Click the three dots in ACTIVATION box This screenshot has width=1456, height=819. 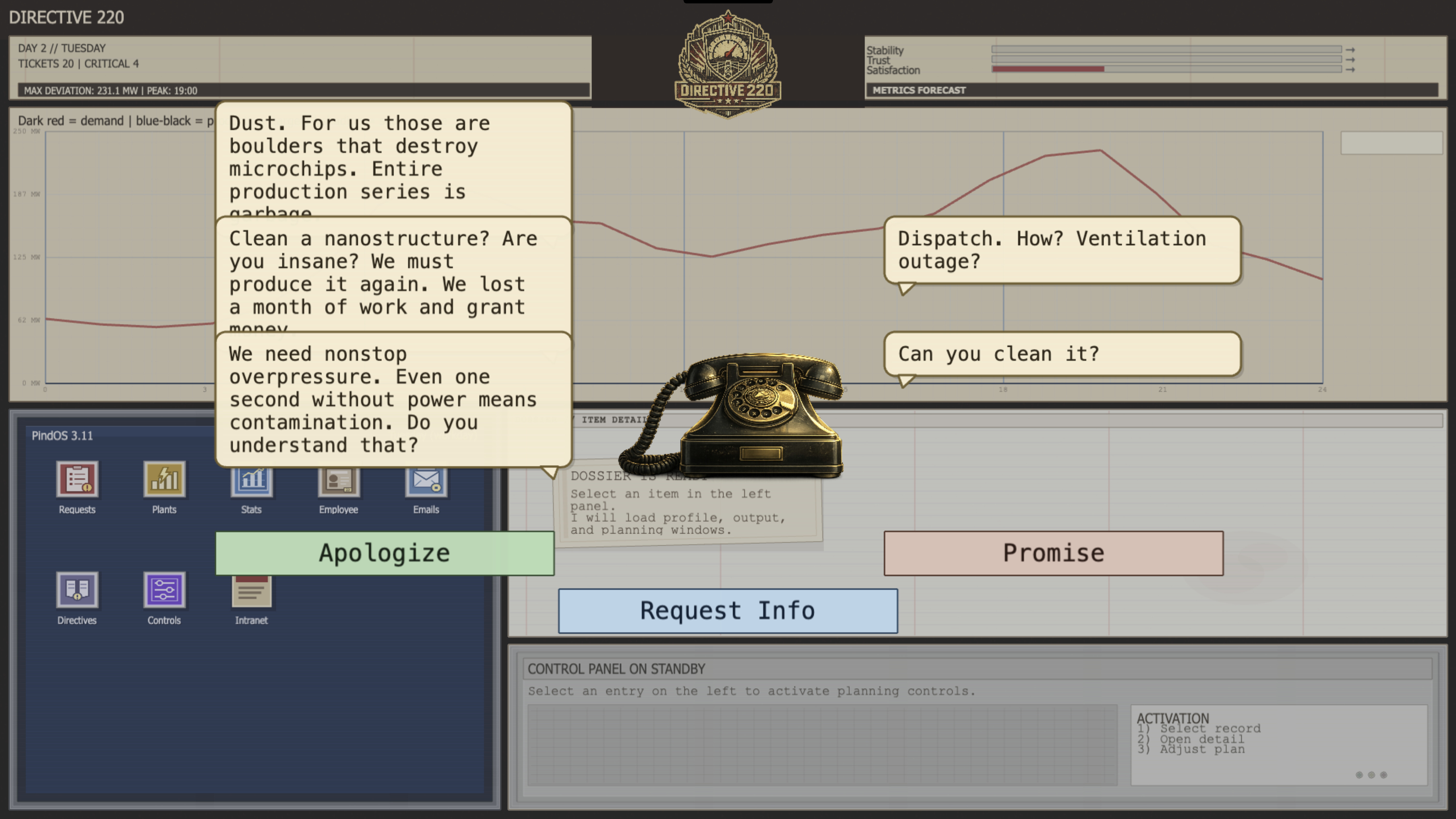point(1371,775)
